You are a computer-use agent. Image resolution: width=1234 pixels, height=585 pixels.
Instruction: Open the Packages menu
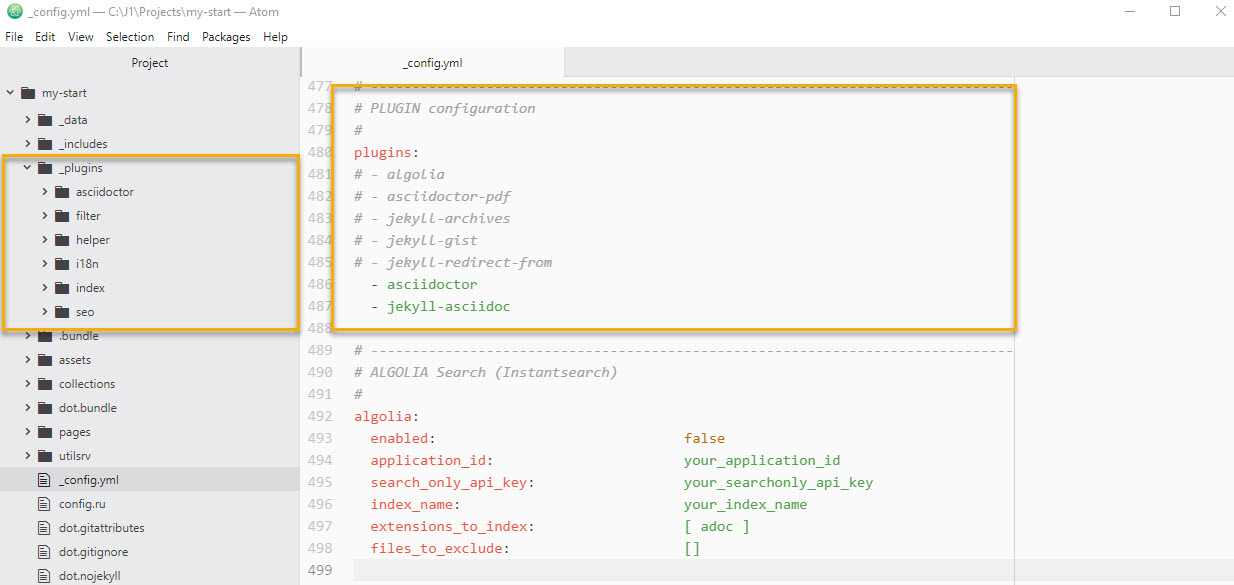(x=226, y=37)
